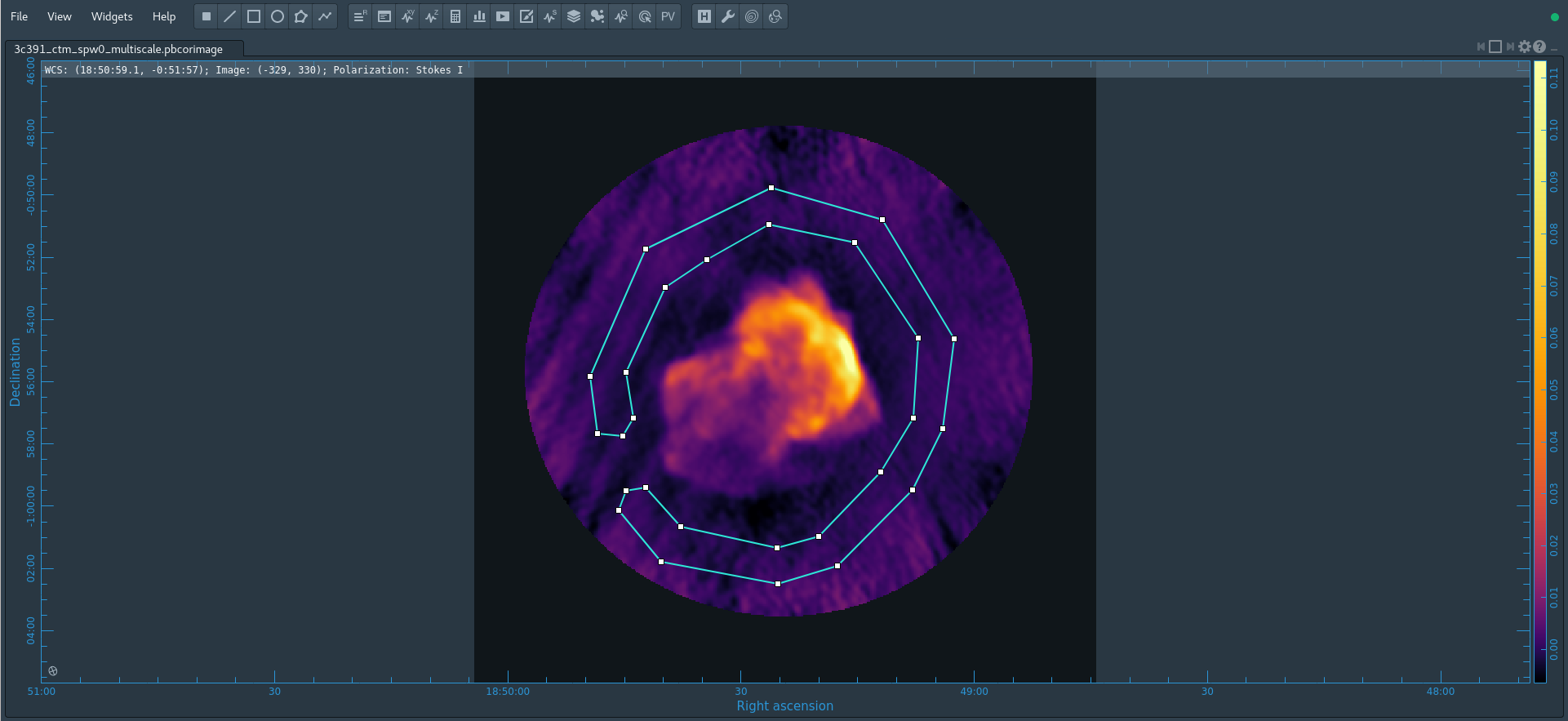Open the Image List layers widget
The height and width of the screenshot is (721, 1568).
(574, 16)
